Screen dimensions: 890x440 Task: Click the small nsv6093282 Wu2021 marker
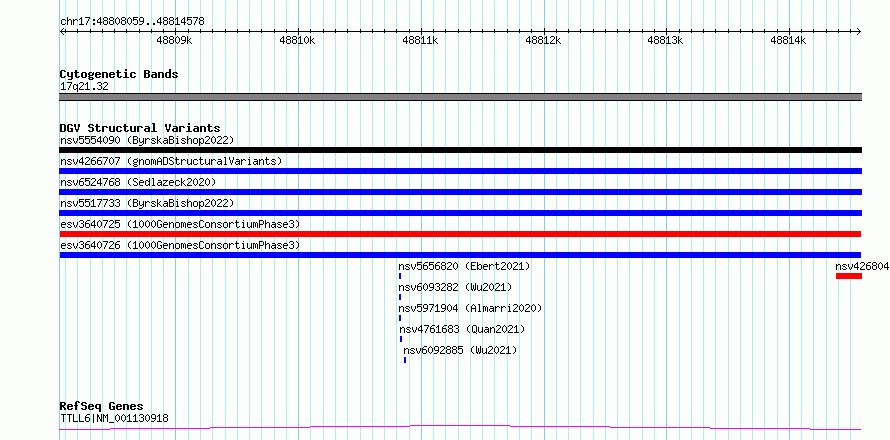click(x=400, y=297)
